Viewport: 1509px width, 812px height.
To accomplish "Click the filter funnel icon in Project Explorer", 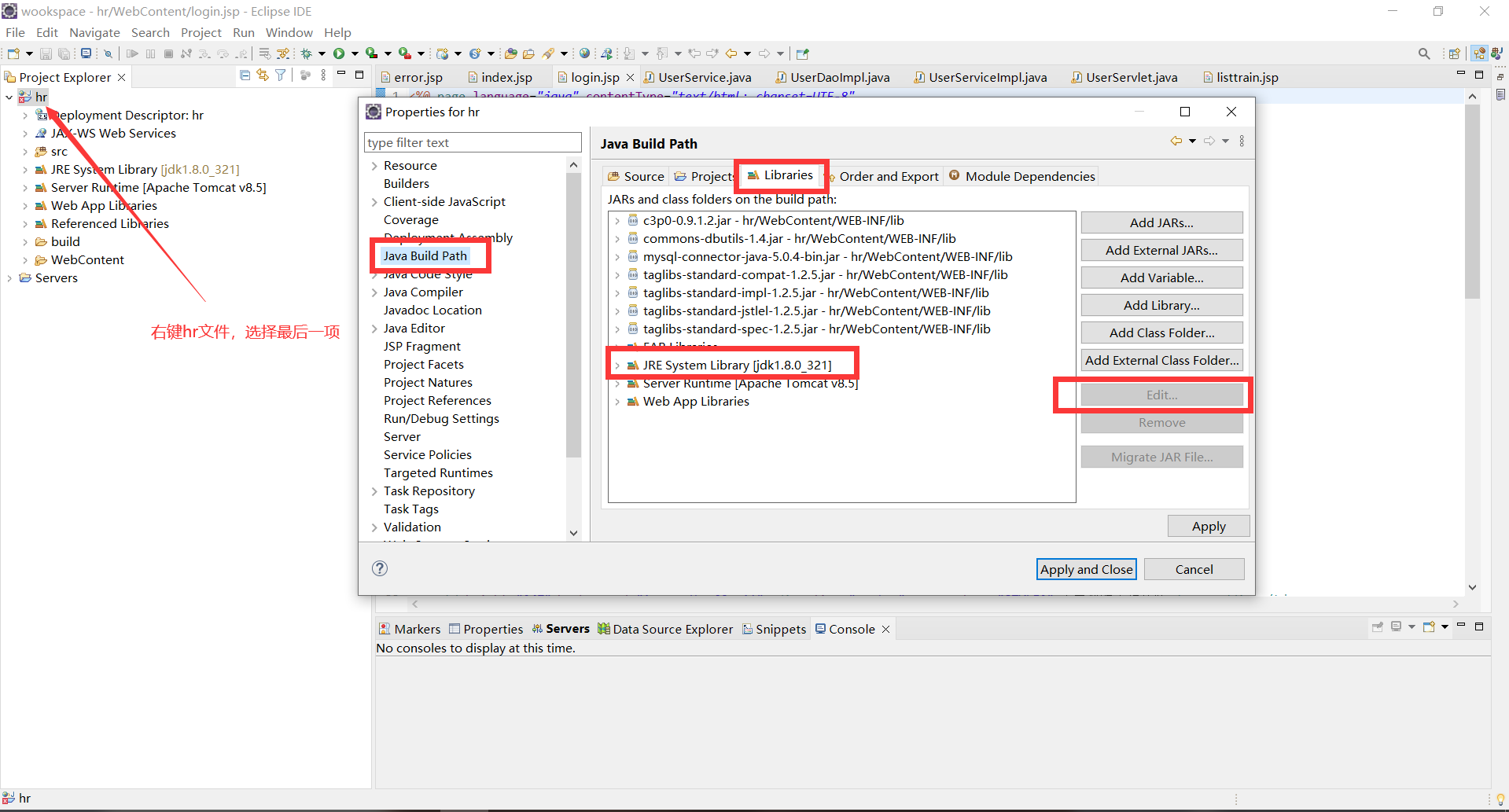I will 280,75.
